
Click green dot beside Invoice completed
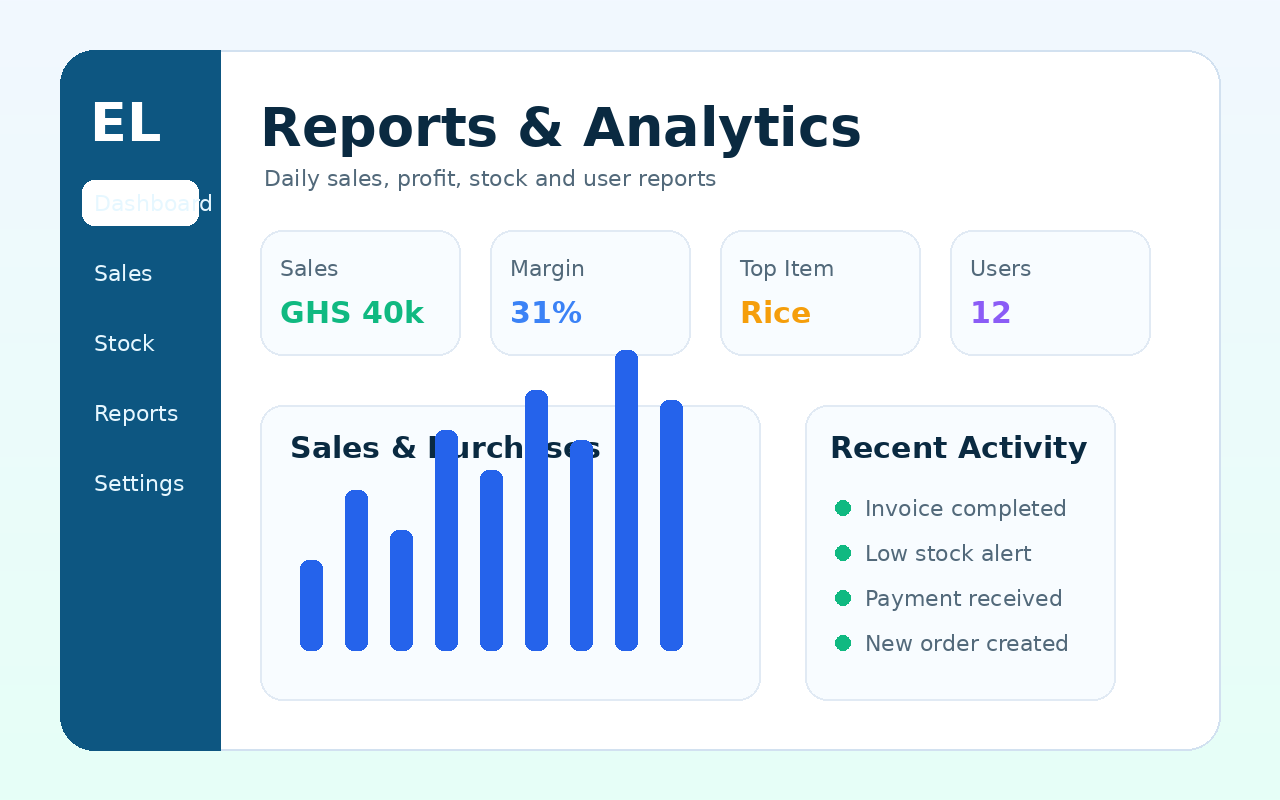coord(843,508)
